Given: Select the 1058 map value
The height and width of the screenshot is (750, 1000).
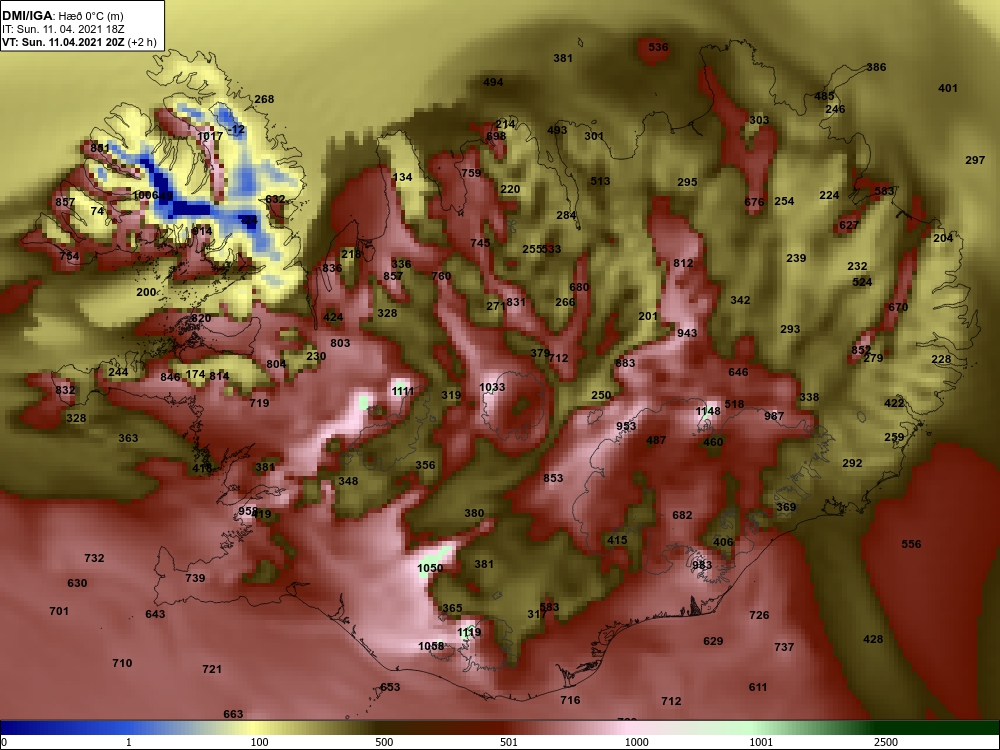Looking at the screenshot, I should [x=431, y=647].
